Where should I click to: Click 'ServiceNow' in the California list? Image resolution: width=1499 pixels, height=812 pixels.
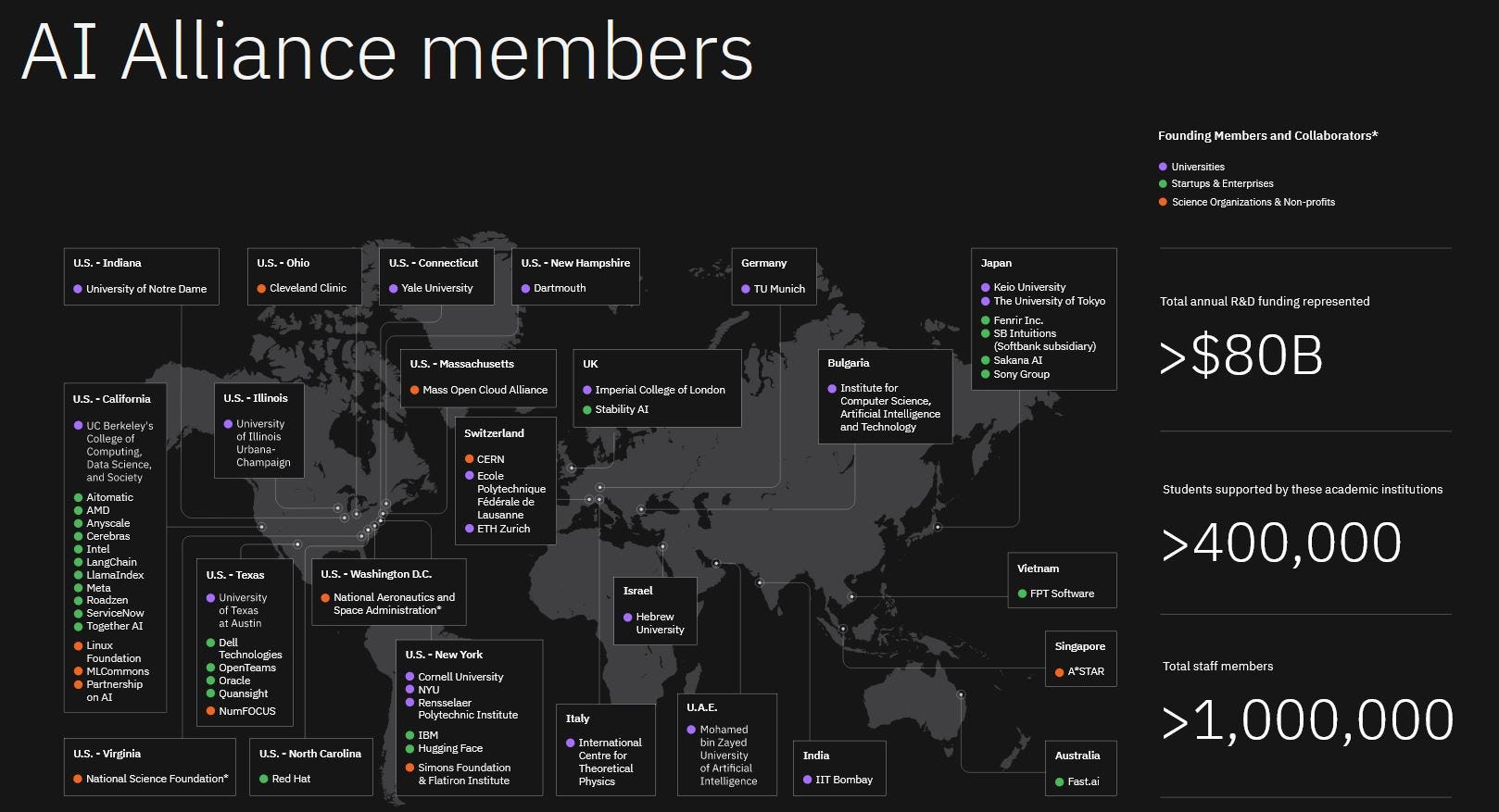point(116,613)
